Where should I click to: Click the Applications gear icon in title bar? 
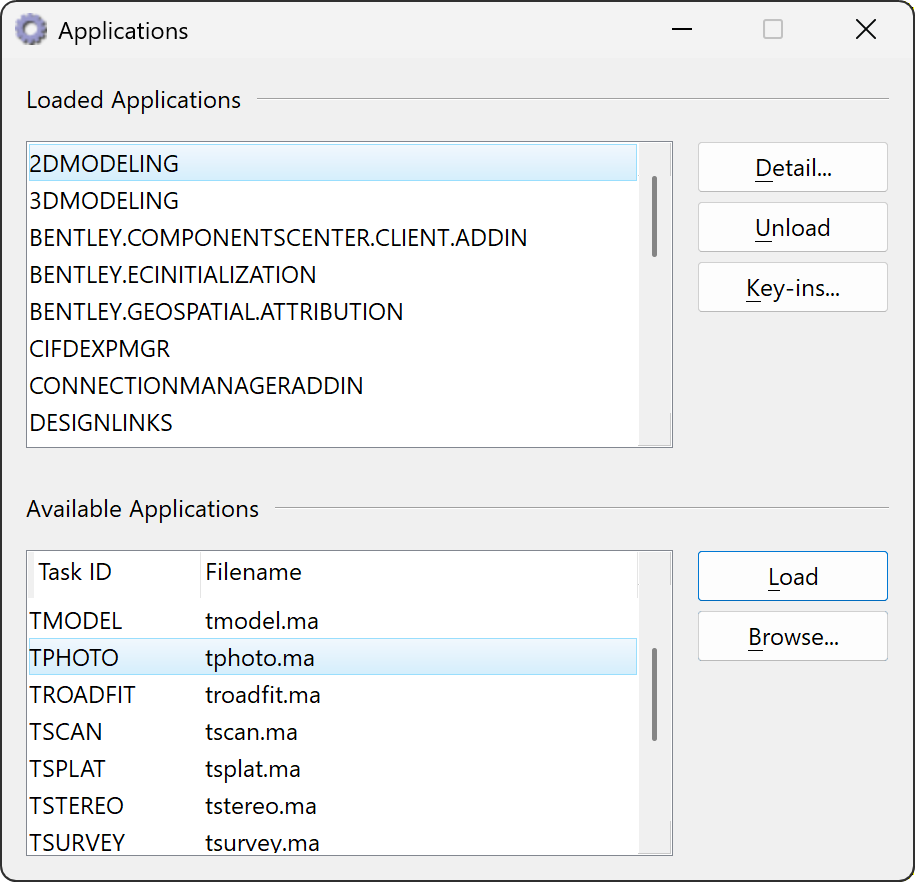(31, 30)
